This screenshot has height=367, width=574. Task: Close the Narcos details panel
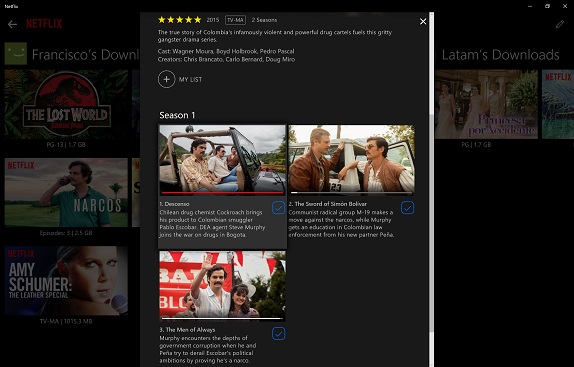(x=423, y=22)
